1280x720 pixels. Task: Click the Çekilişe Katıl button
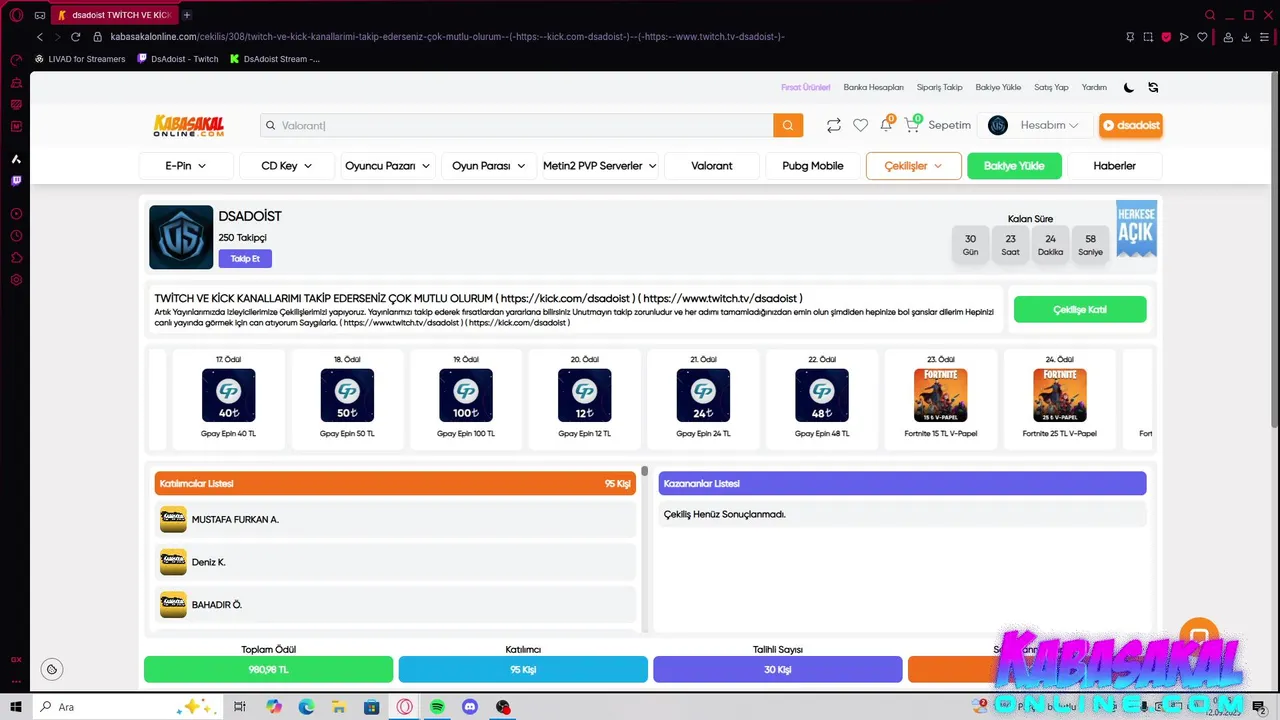1080,310
